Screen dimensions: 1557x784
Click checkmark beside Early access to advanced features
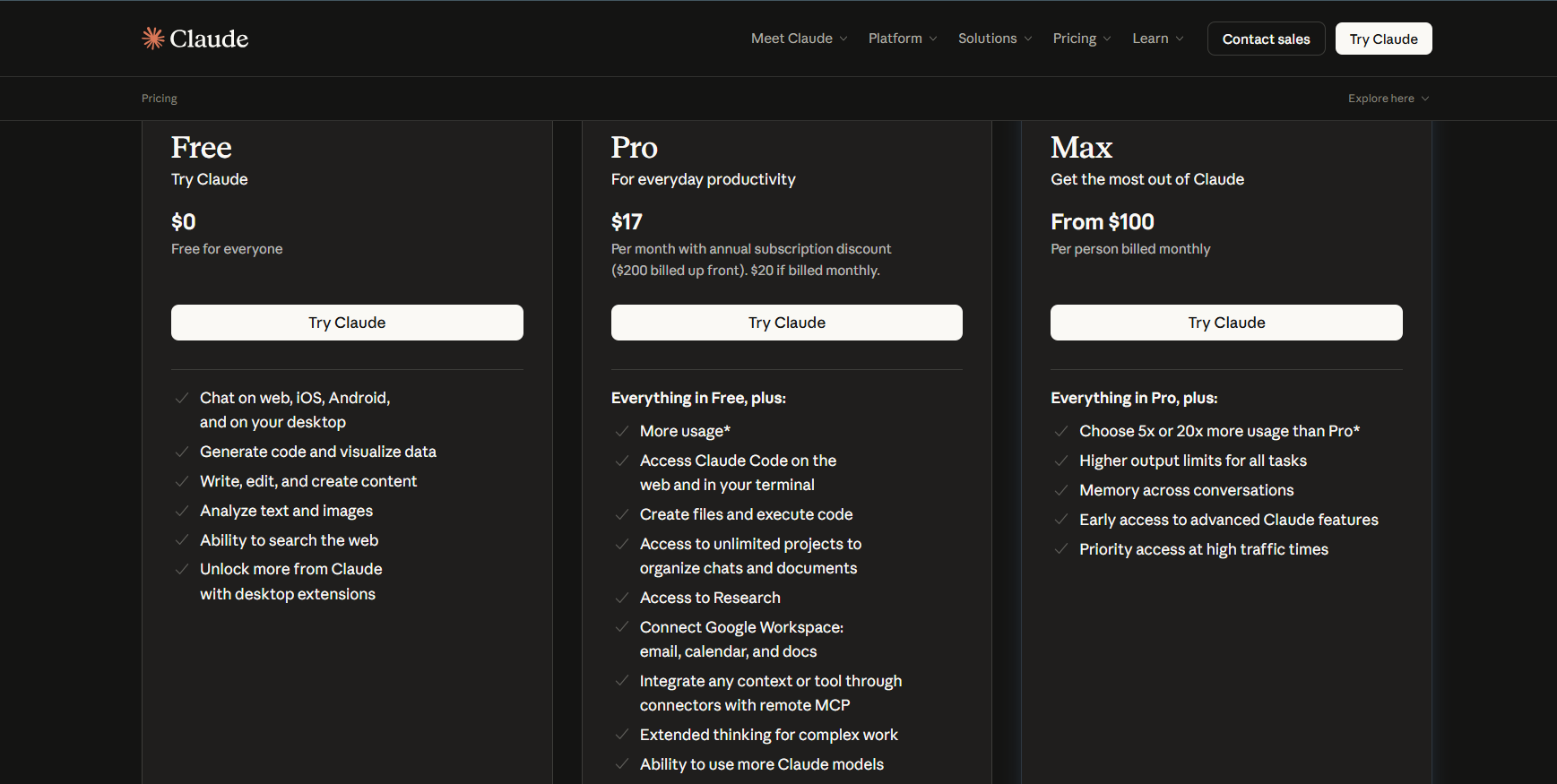(x=1061, y=520)
